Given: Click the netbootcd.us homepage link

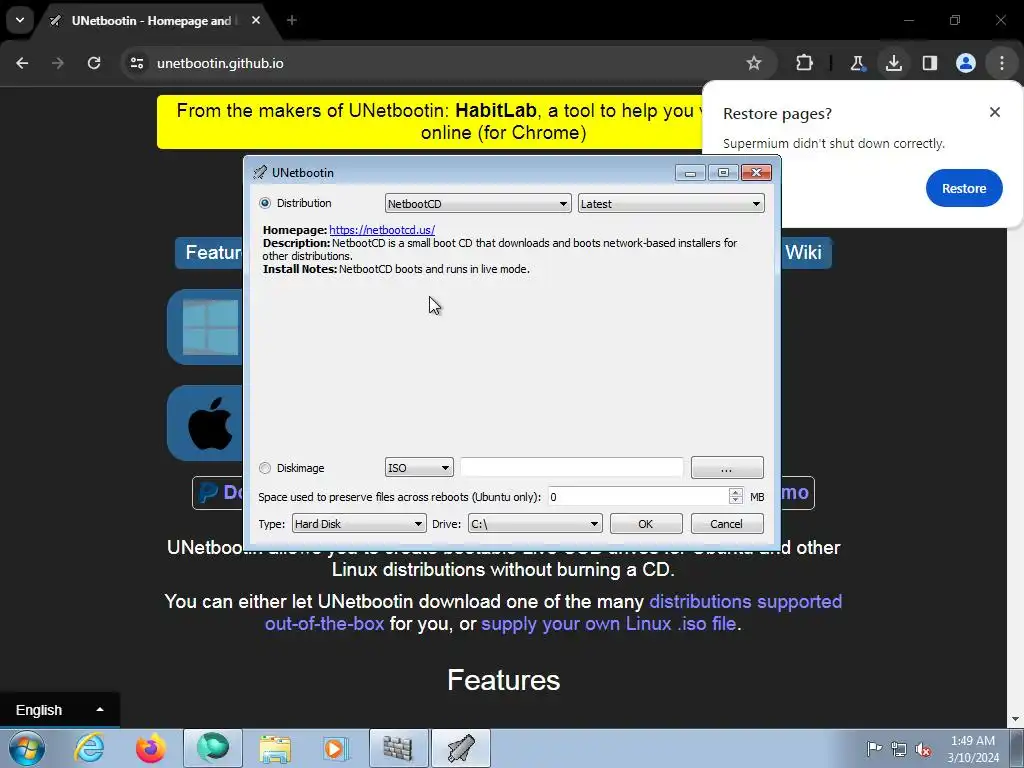Looking at the screenshot, I should click(382, 230).
